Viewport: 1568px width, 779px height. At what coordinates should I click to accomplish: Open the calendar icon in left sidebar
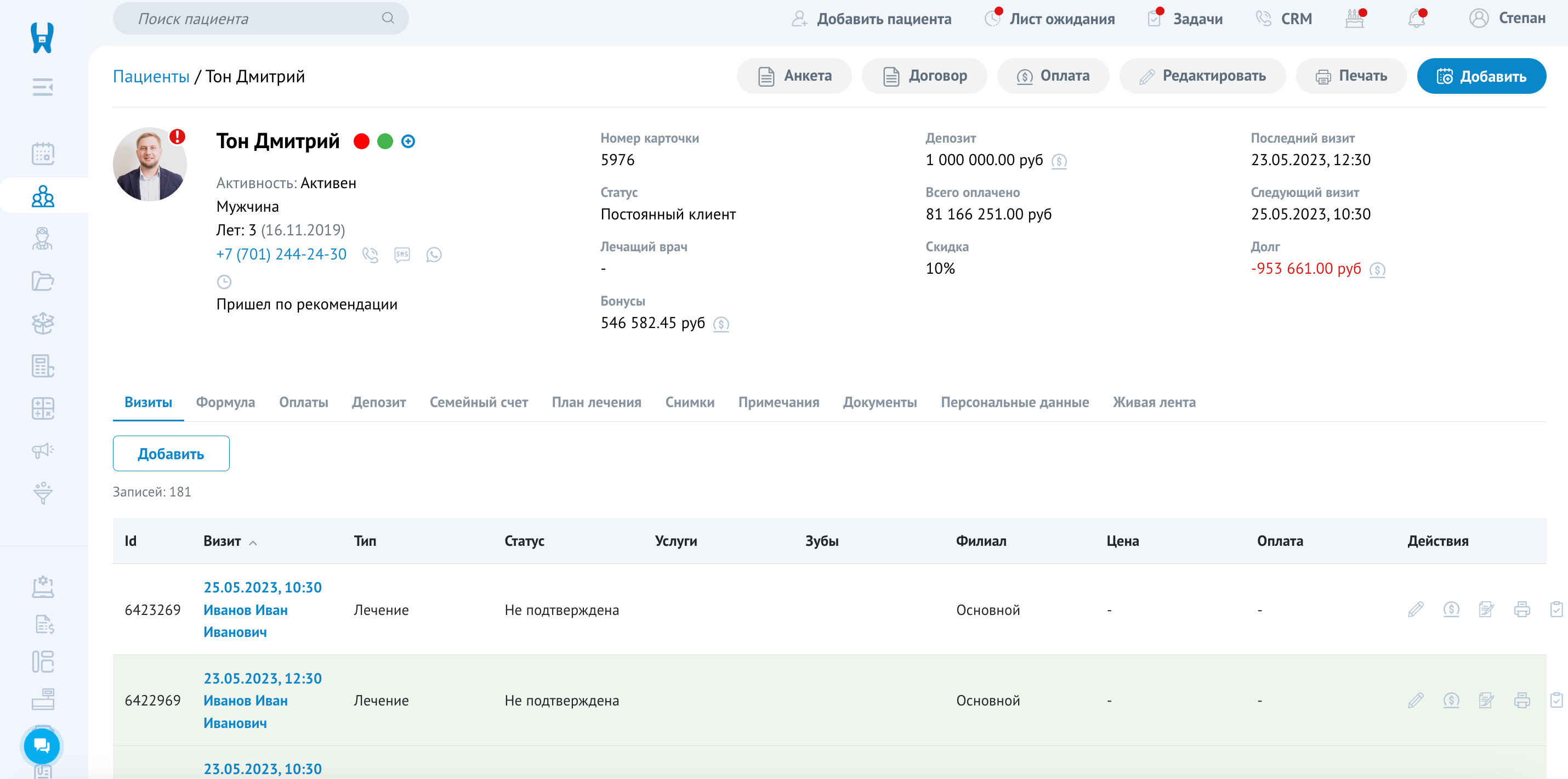pyautogui.click(x=43, y=154)
